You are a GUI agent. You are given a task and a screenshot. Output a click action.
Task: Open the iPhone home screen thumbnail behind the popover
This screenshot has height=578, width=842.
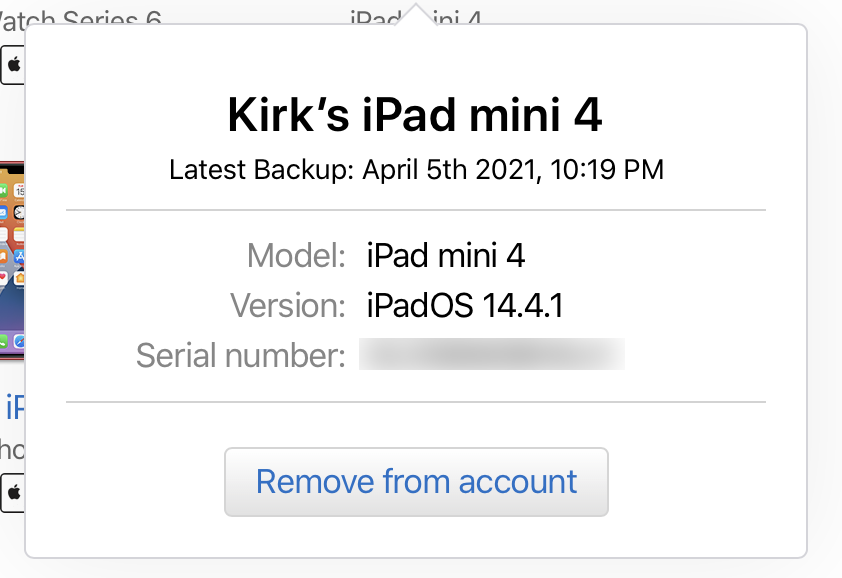[x=12, y=261]
